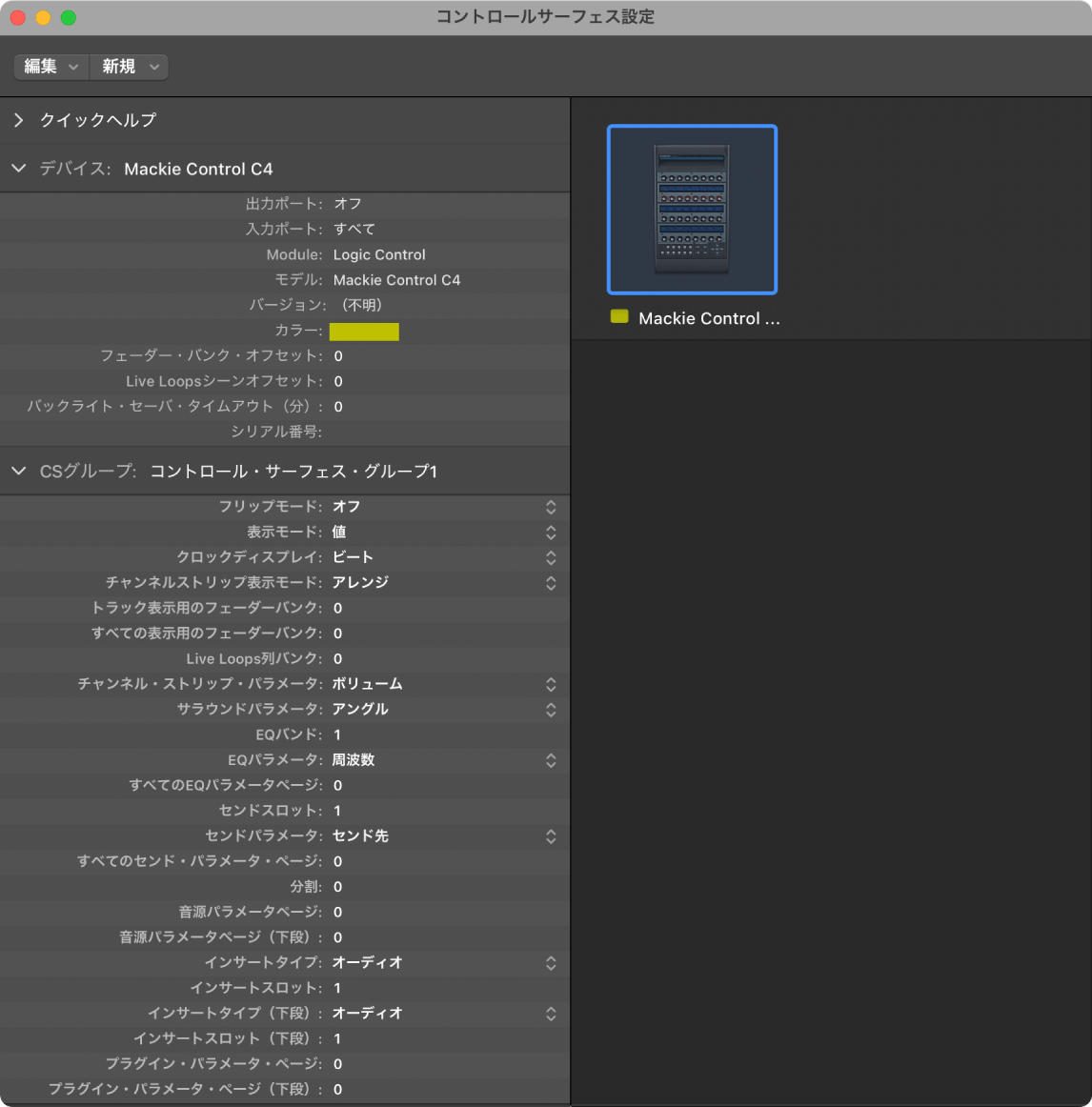Click 音源パラメータページ（下段） value field

tap(337, 938)
